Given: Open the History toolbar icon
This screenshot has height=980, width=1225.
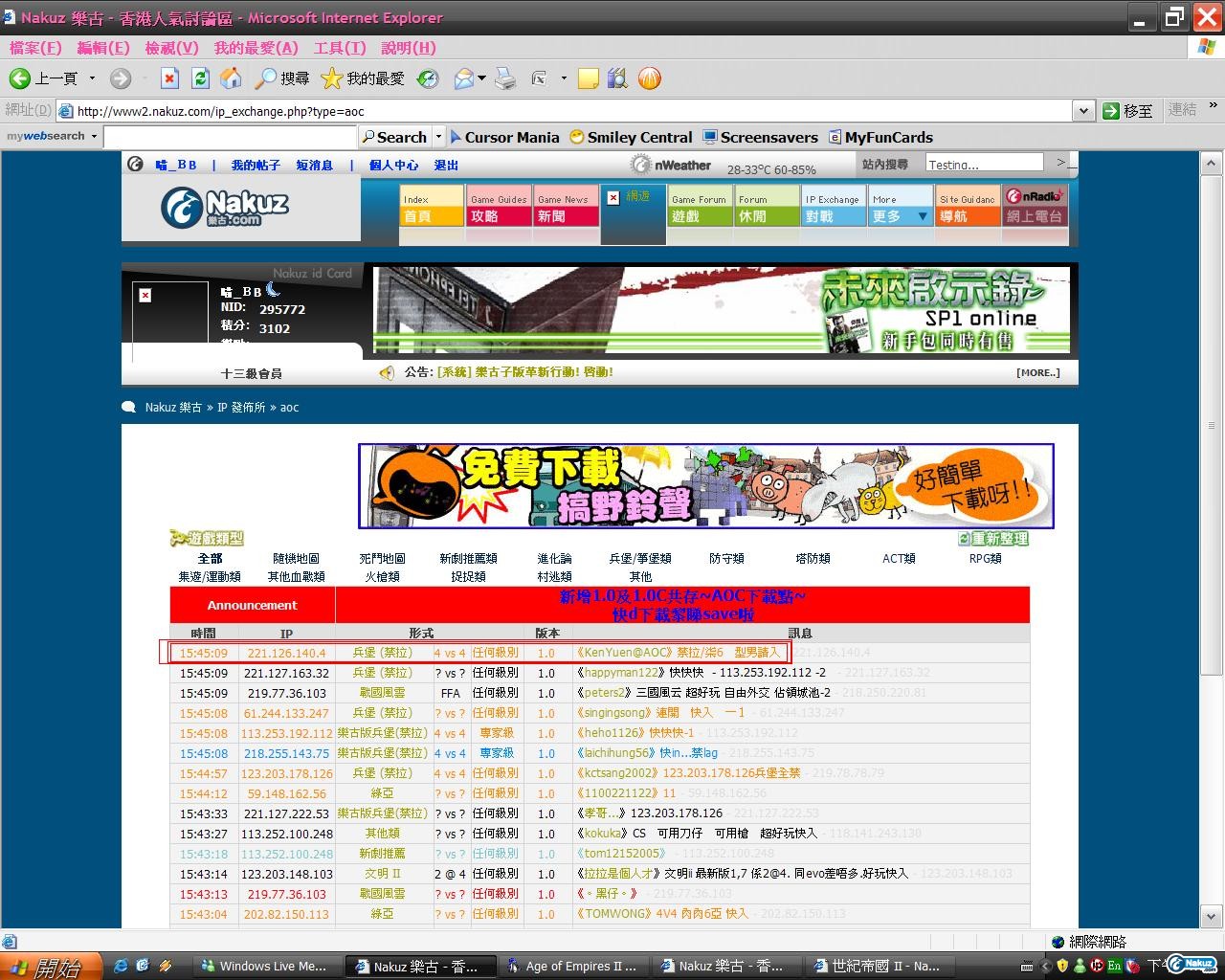Looking at the screenshot, I should pyautogui.click(x=428, y=78).
